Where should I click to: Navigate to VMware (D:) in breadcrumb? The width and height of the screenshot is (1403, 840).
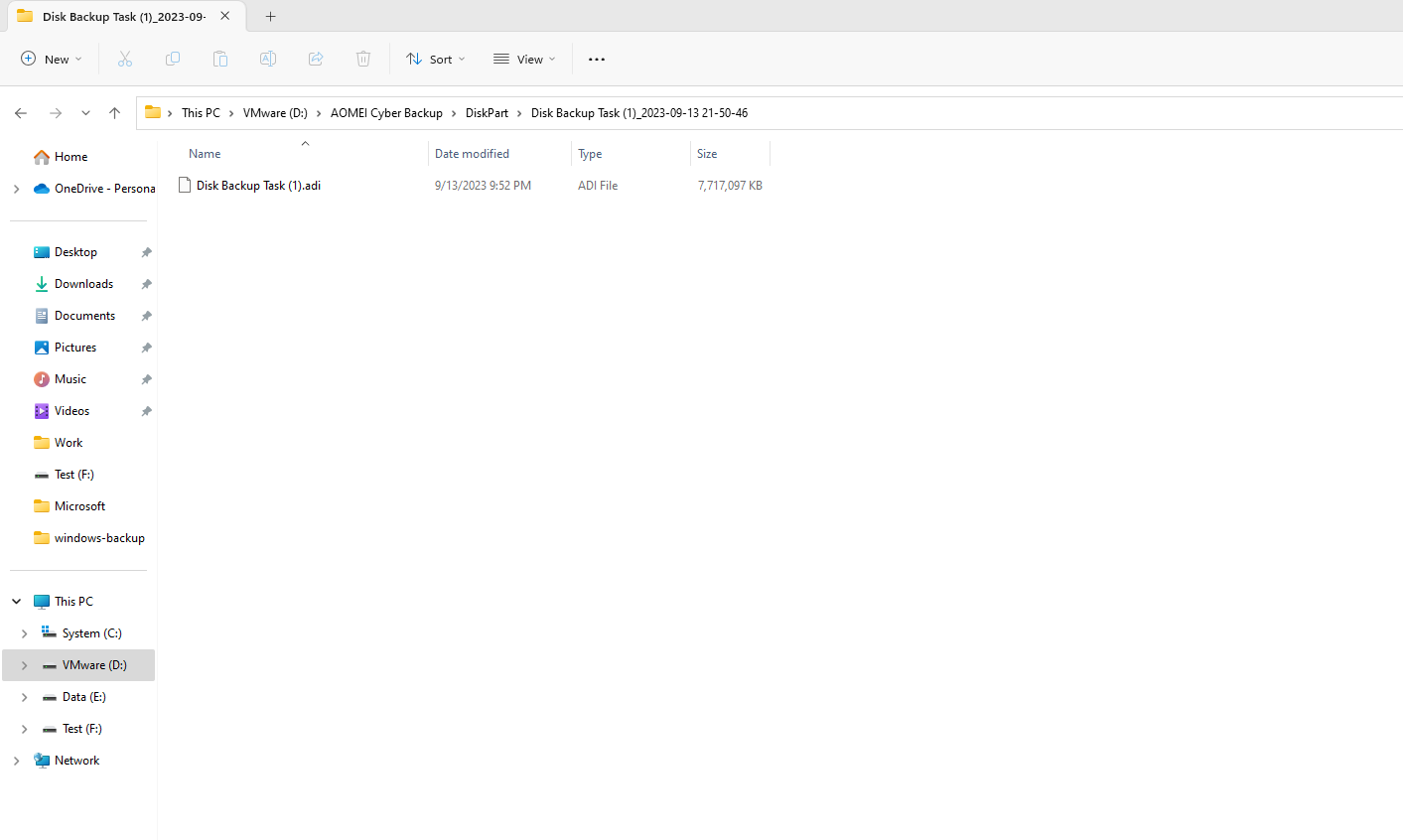point(275,113)
